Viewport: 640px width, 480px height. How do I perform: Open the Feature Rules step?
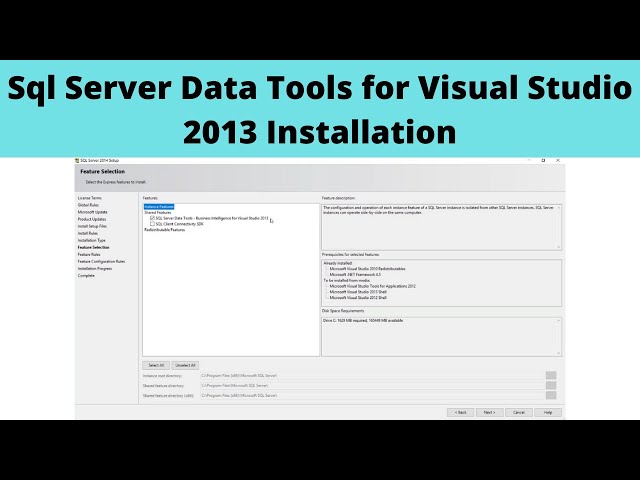coord(89,254)
